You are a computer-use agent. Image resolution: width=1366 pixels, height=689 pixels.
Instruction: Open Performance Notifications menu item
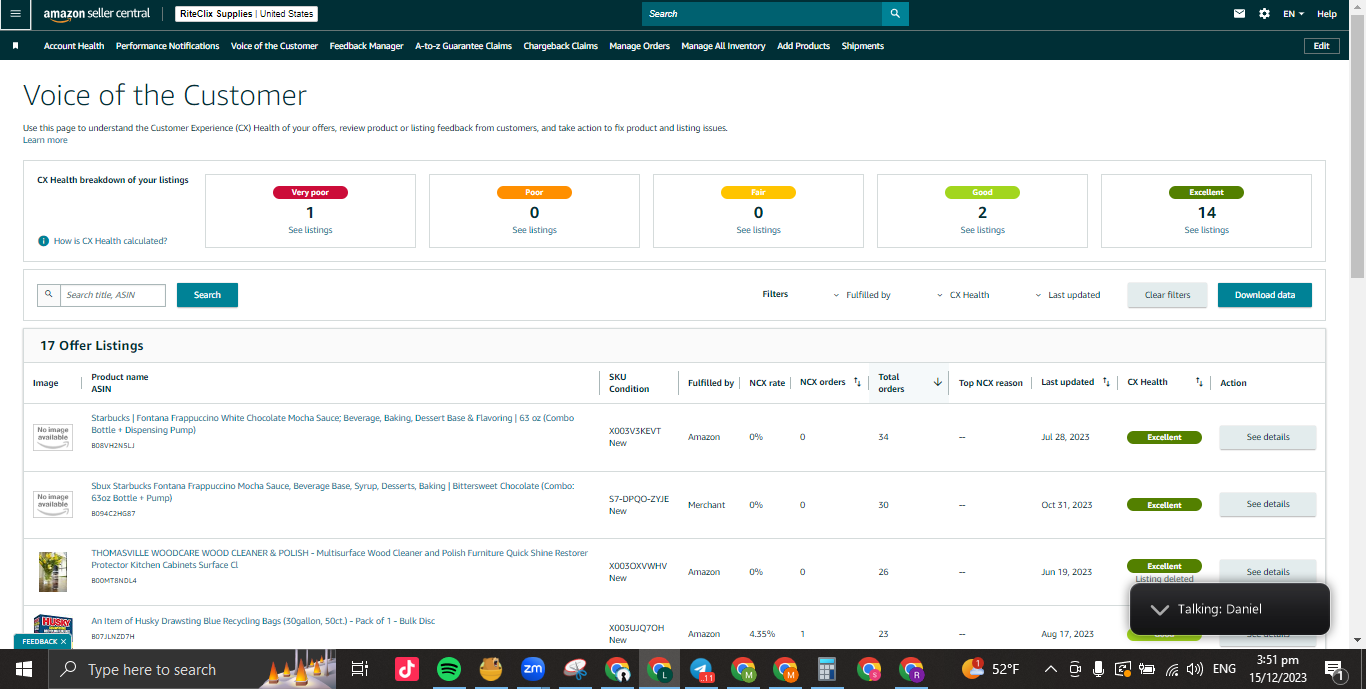pyautogui.click(x=167, y=46)
